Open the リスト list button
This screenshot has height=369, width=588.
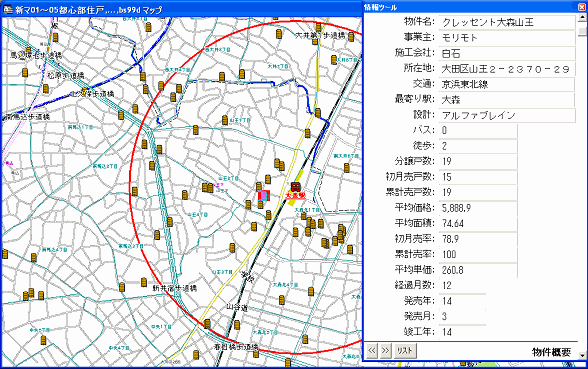coord(405,351)
